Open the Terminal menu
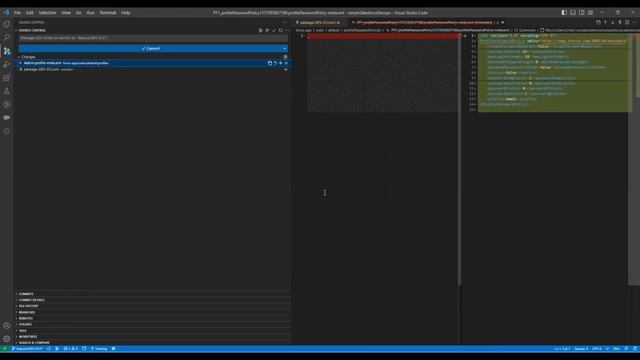Image resolution: width=640 pixels, height=360 pixels. click(x=108, y=13)
